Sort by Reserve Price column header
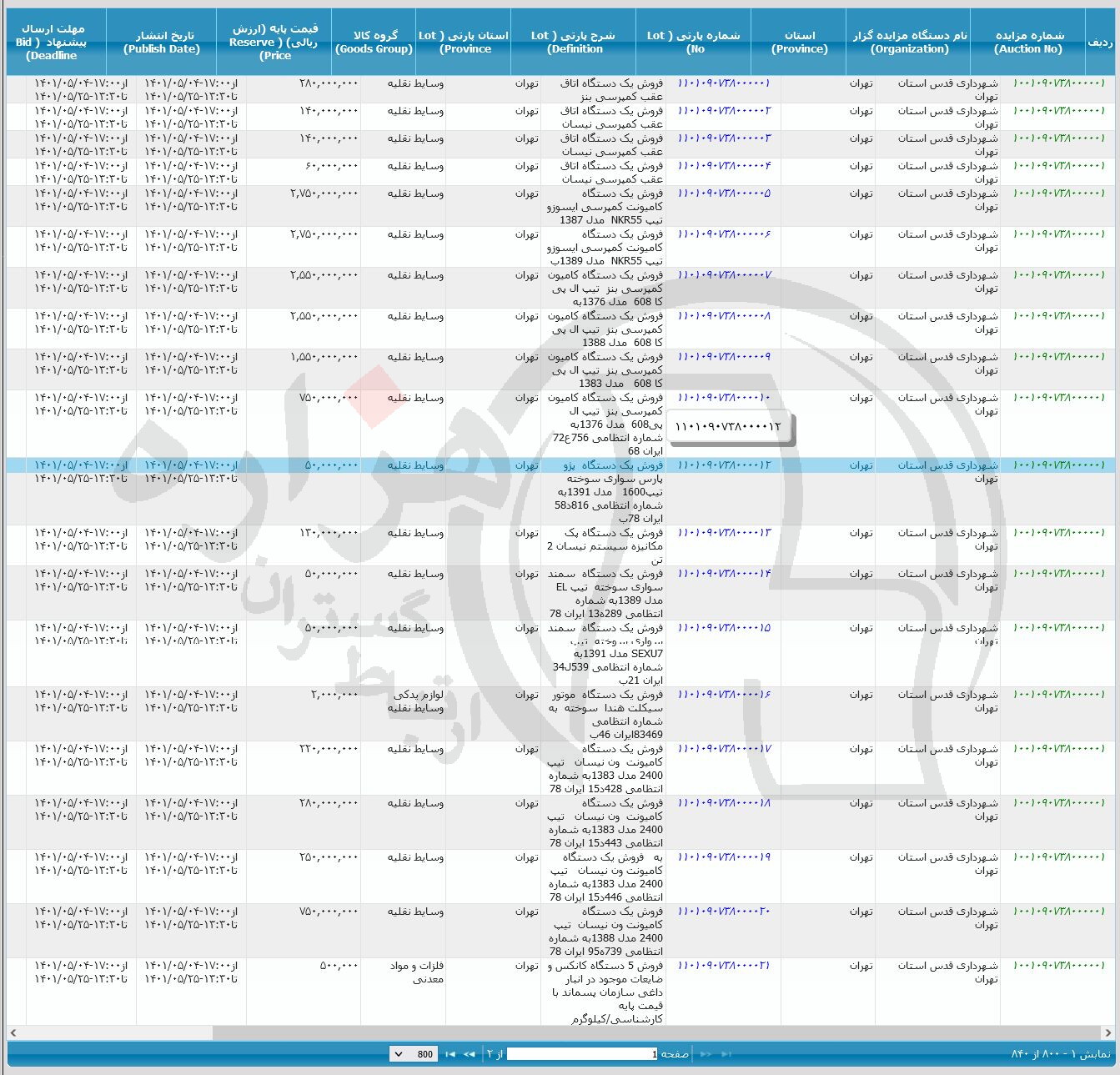 274,42
